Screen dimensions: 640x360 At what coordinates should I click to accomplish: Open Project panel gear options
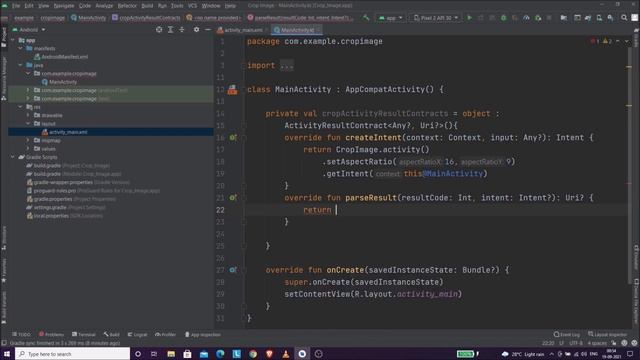pyautogui.click(x=196, y=30)
